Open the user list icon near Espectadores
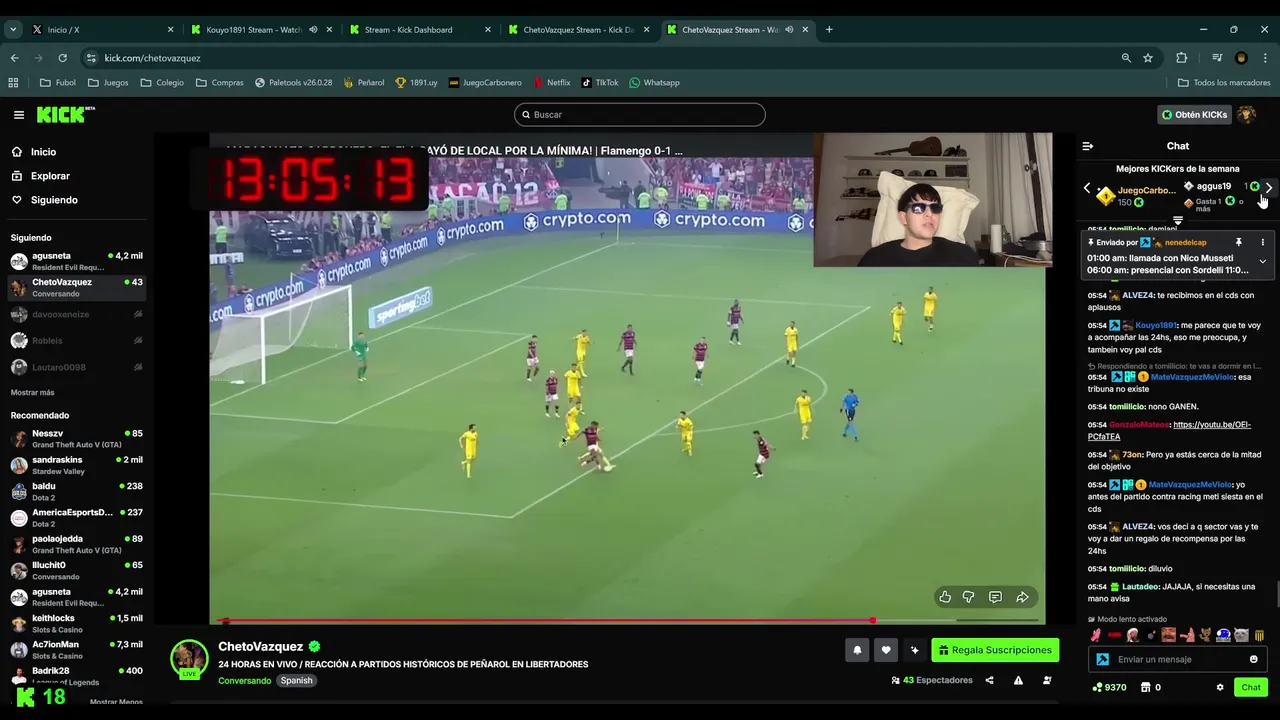 [1047, 680]
